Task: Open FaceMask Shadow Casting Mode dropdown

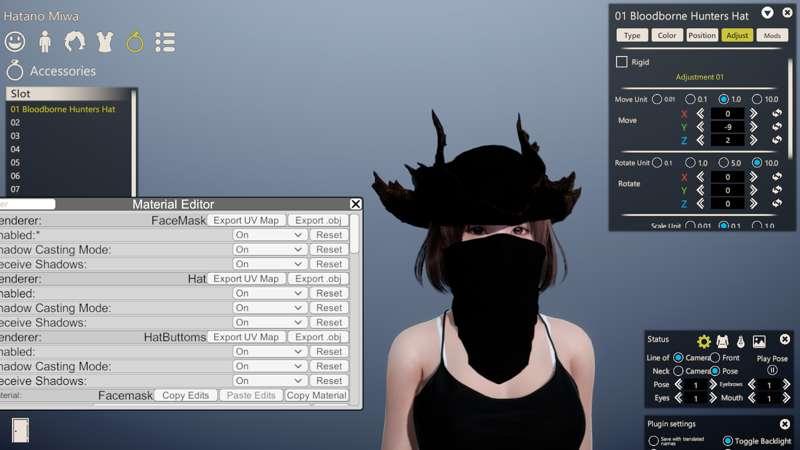Action: 269,249
